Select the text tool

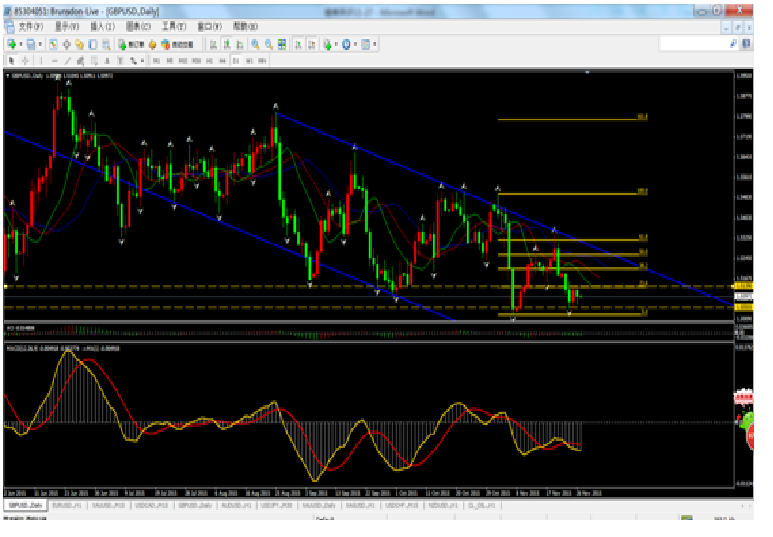coord(107,61)
